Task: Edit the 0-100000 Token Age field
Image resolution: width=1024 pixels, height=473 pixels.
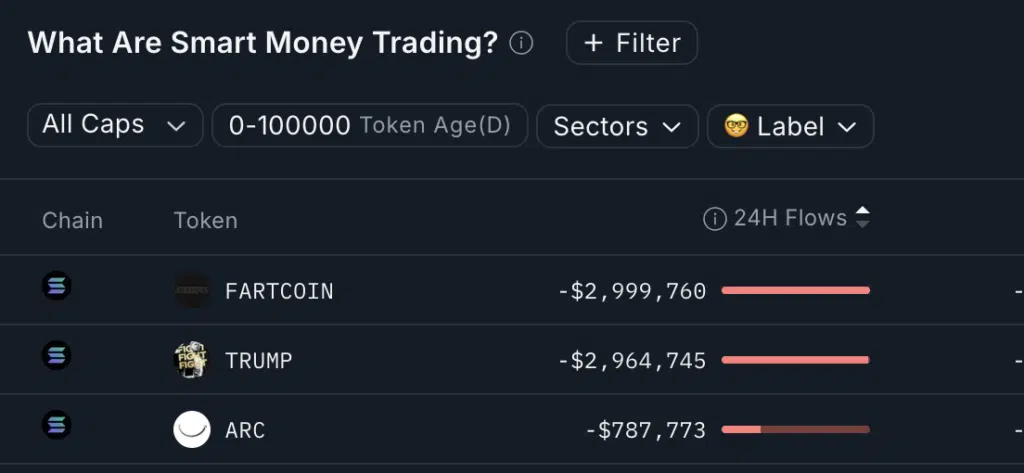Action: tap(369, 126)
